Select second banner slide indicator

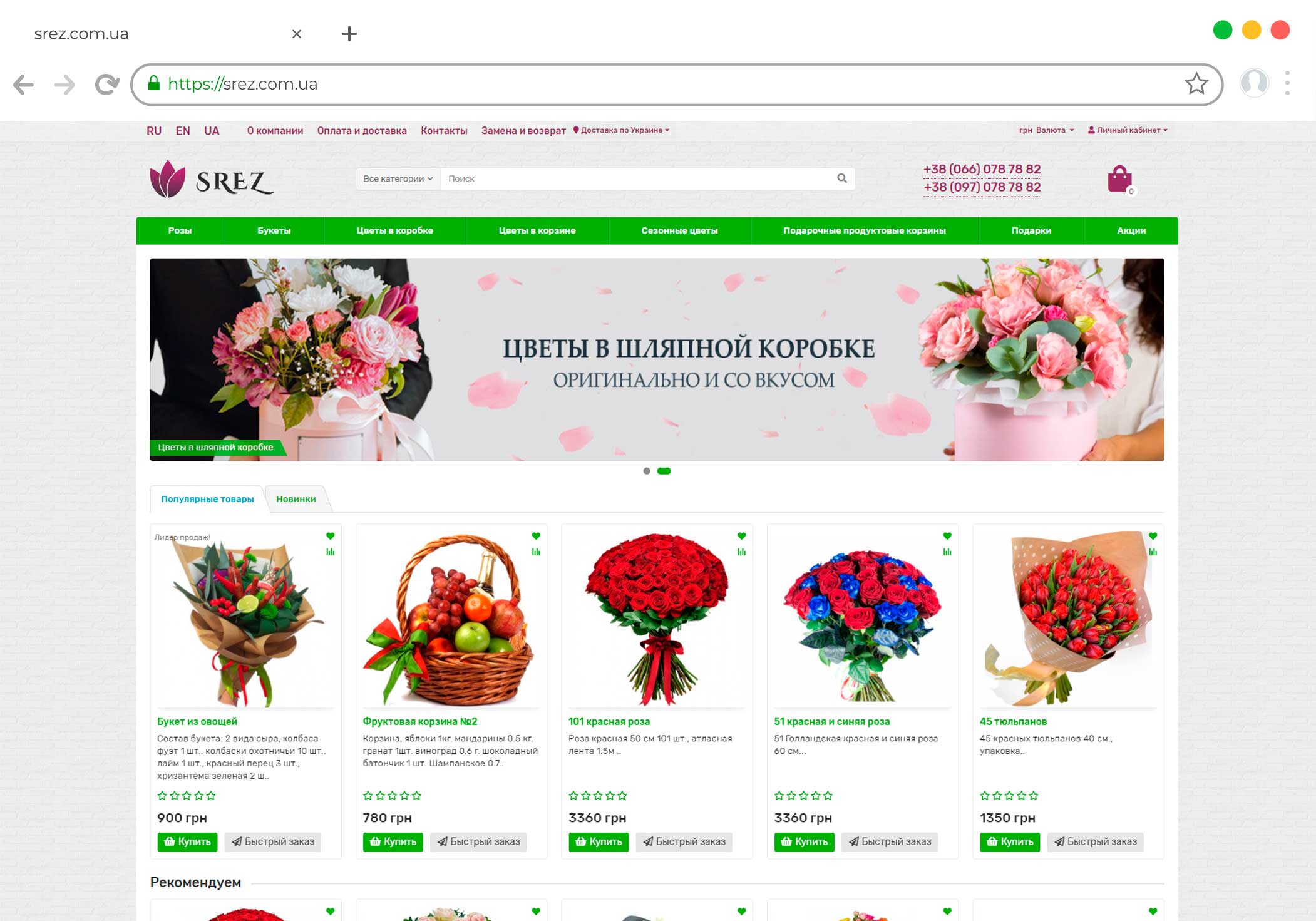pyautogui.click(x=664, y=471)
